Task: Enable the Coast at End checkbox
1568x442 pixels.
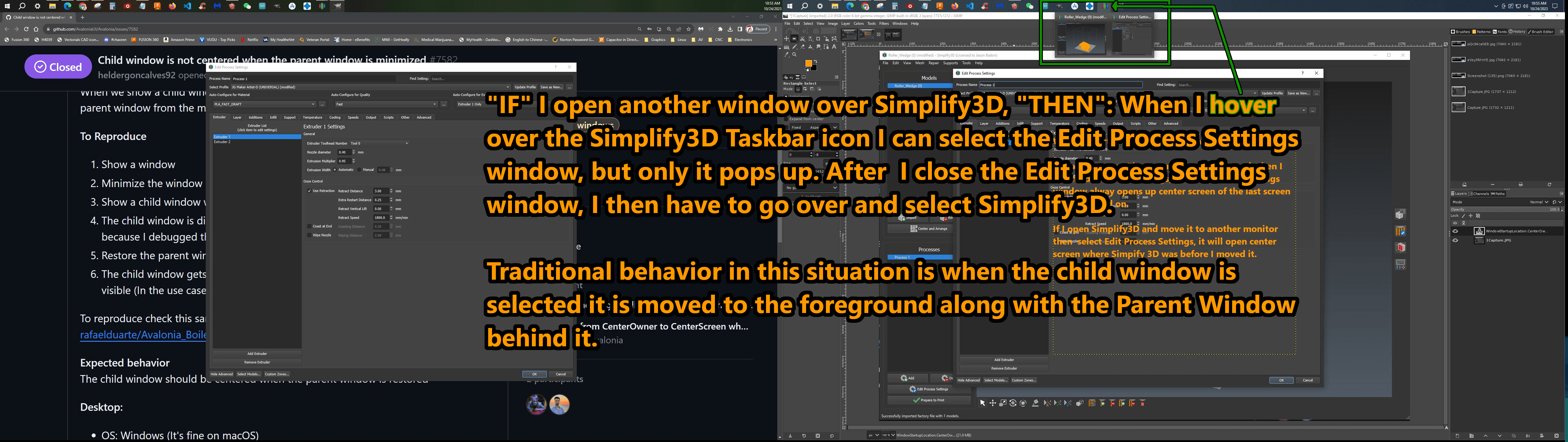Action: pos(309,227)
